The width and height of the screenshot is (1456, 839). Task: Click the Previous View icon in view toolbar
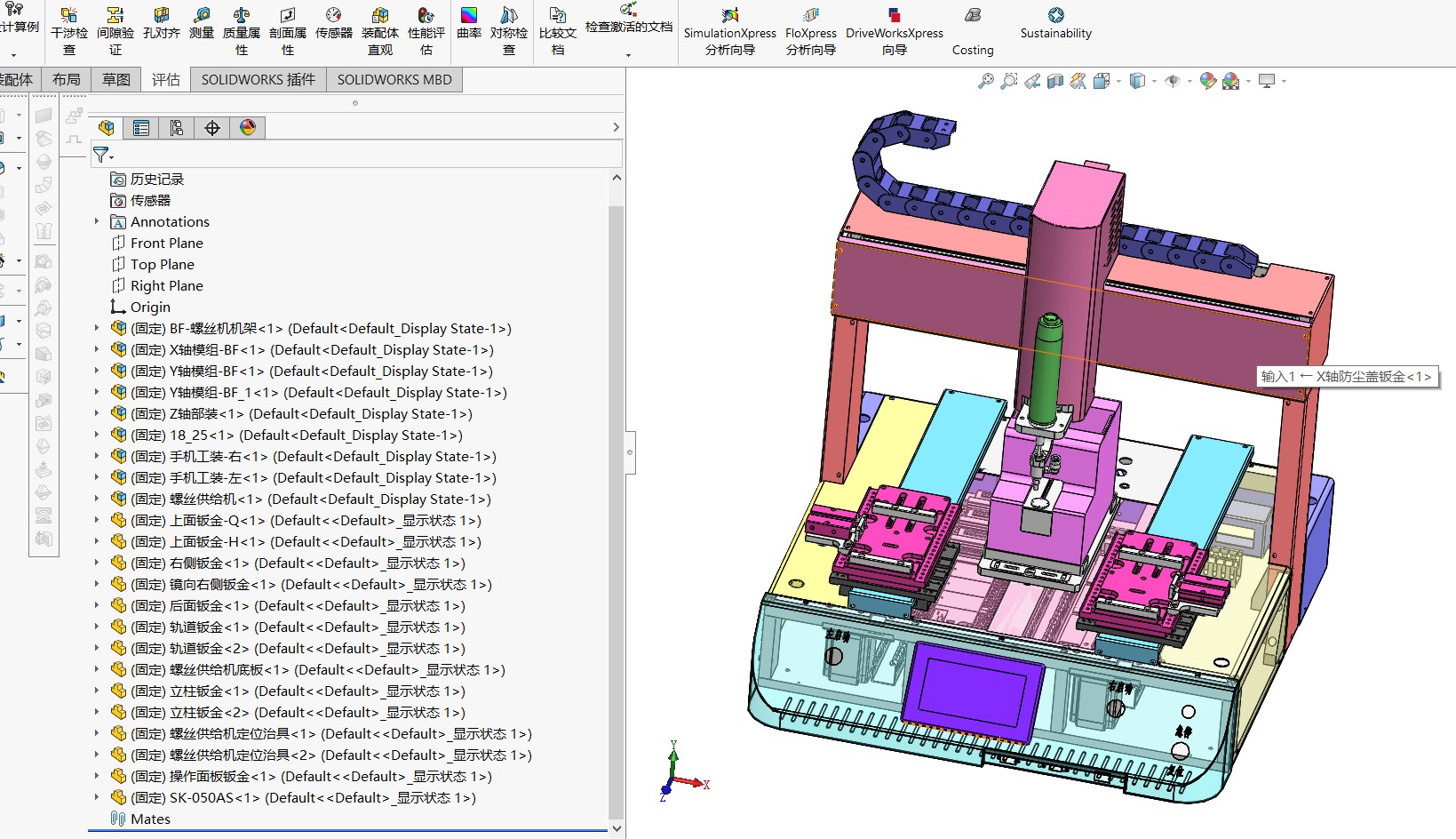(1032, 82)
